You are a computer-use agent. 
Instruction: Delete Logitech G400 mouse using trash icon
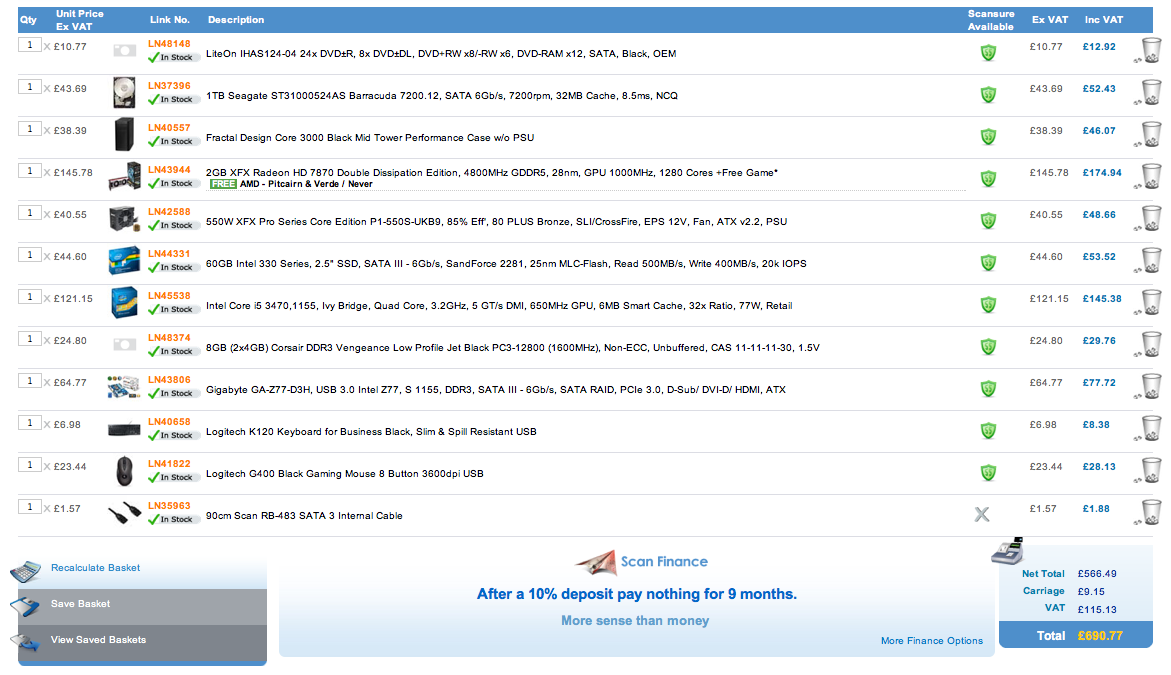click(x=1151, y=470)
